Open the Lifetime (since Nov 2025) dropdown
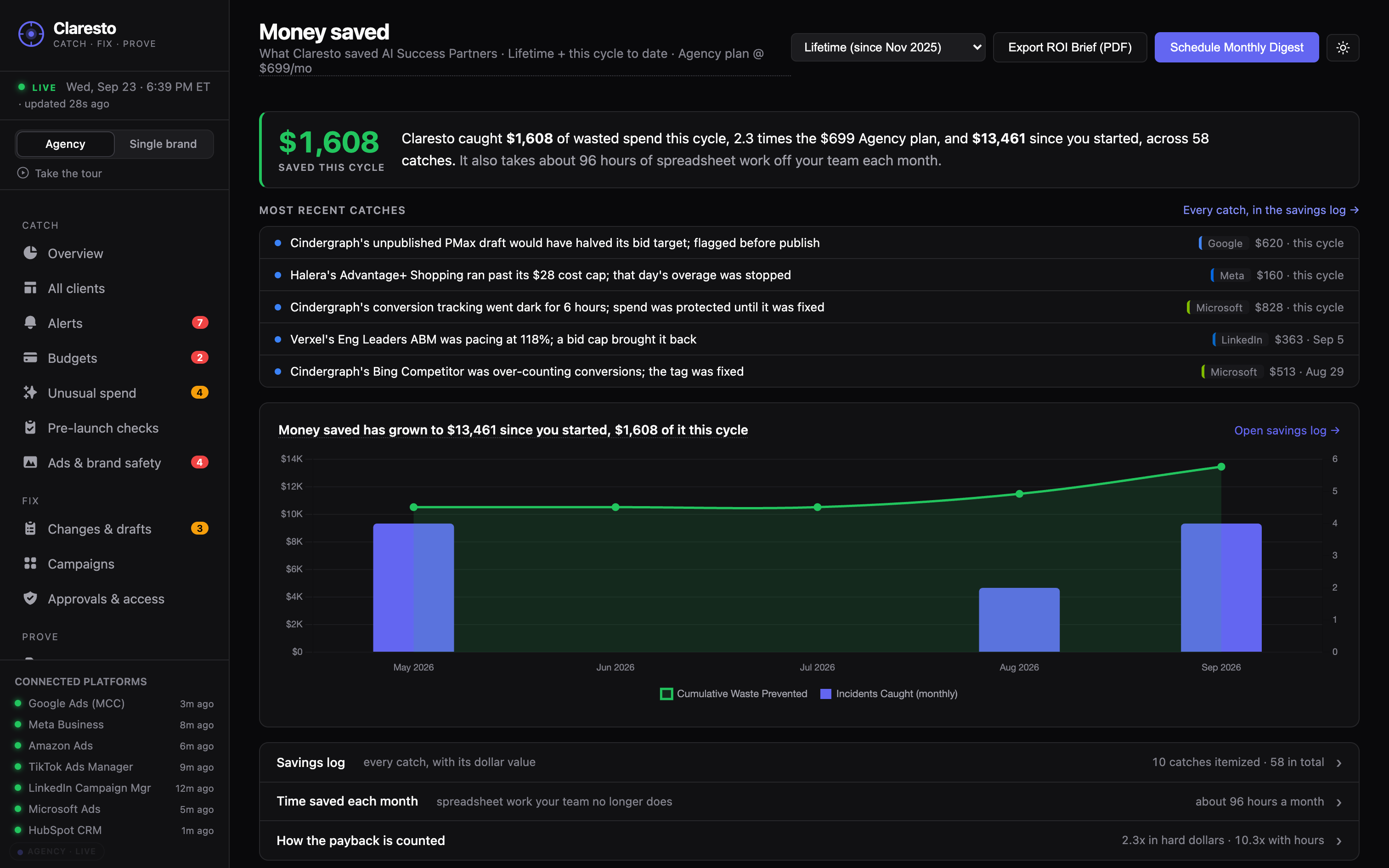The height and width of the screenshot is (868, 1389). point(888,48)
